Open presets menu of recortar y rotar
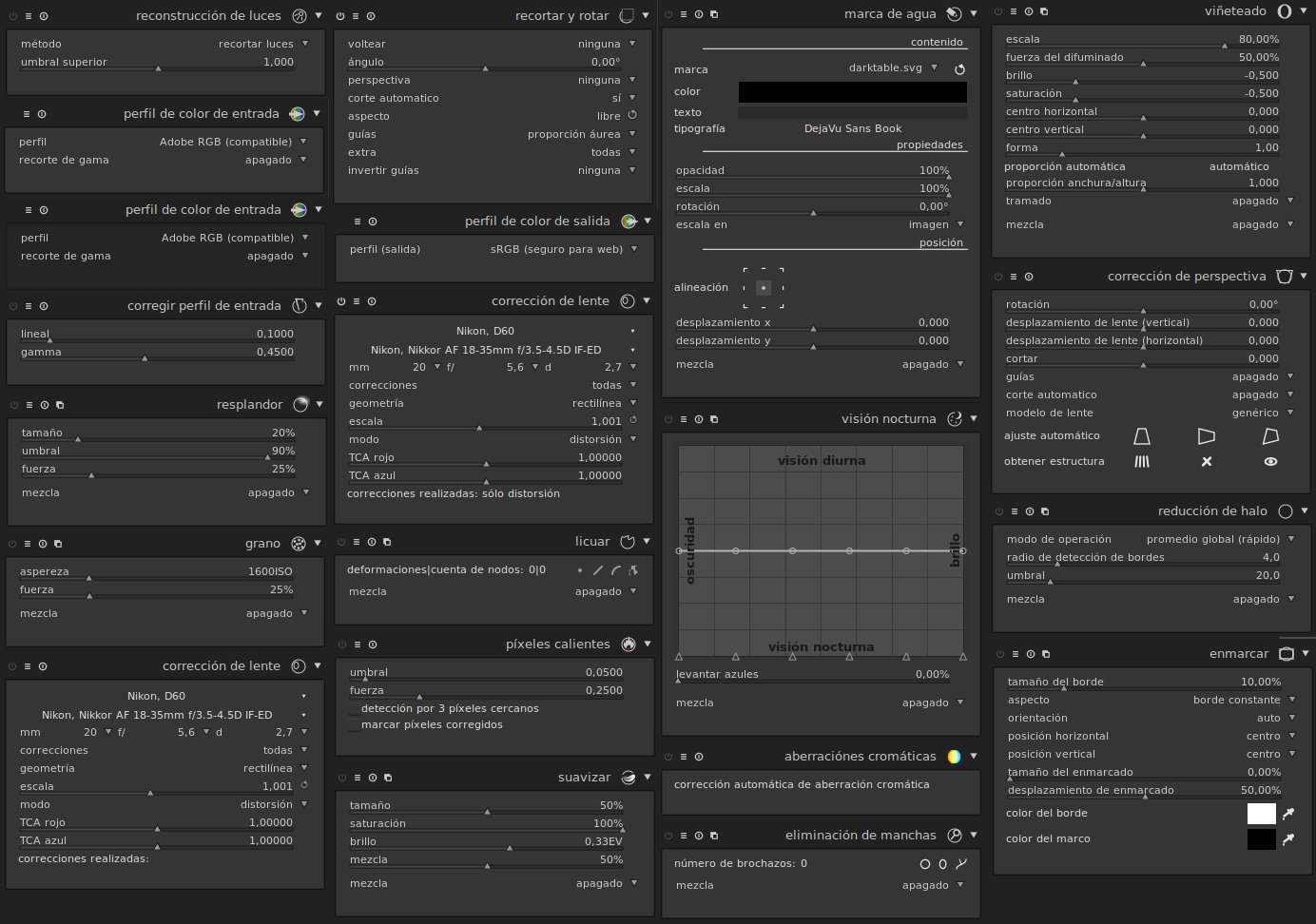The height and width of the screenshot is (924, 1316). (x=356, y=16)
